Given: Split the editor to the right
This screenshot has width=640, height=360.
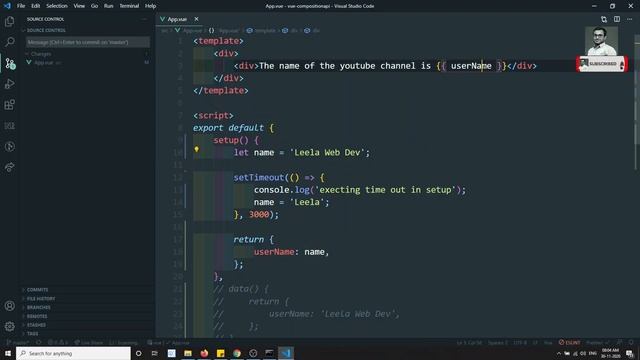Looking at the screenshot, I should tap(617, 19).
